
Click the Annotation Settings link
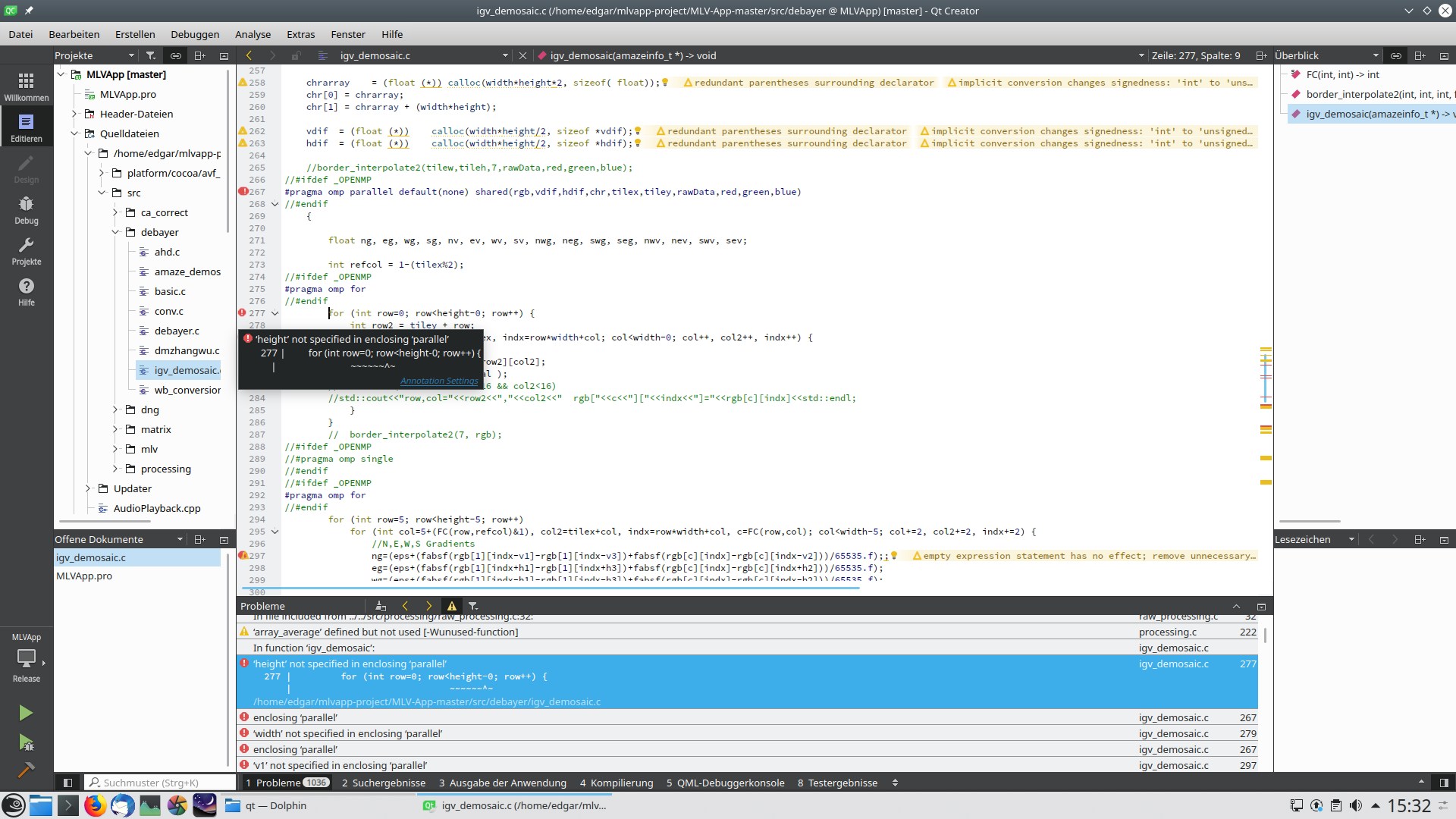pos(439,381)
